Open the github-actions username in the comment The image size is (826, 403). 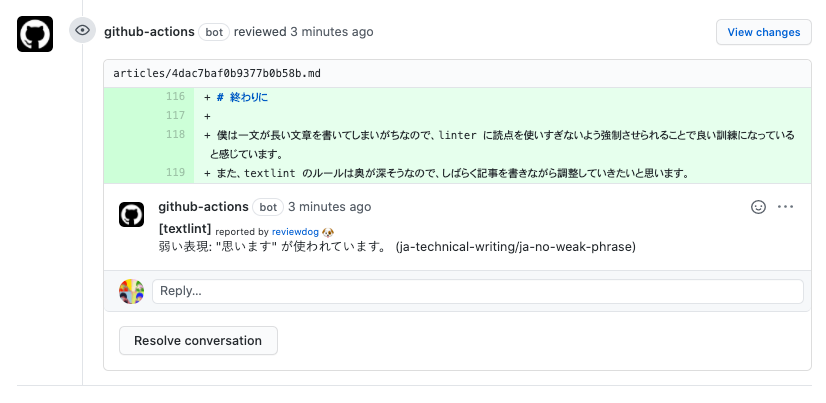click(x=203, y=207)
